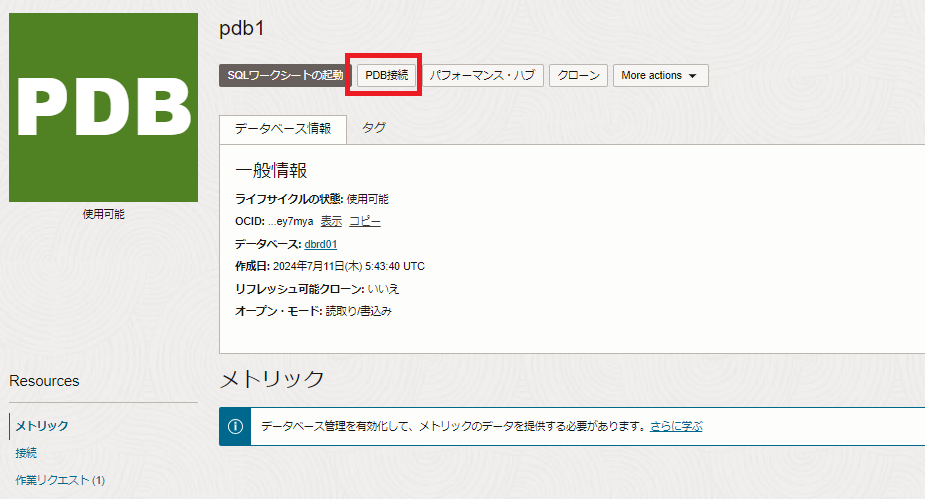The width and height of the screenshot is (925, 499).
Task: Copy the OCID with コピー link
Action: [x=364, y=221]
